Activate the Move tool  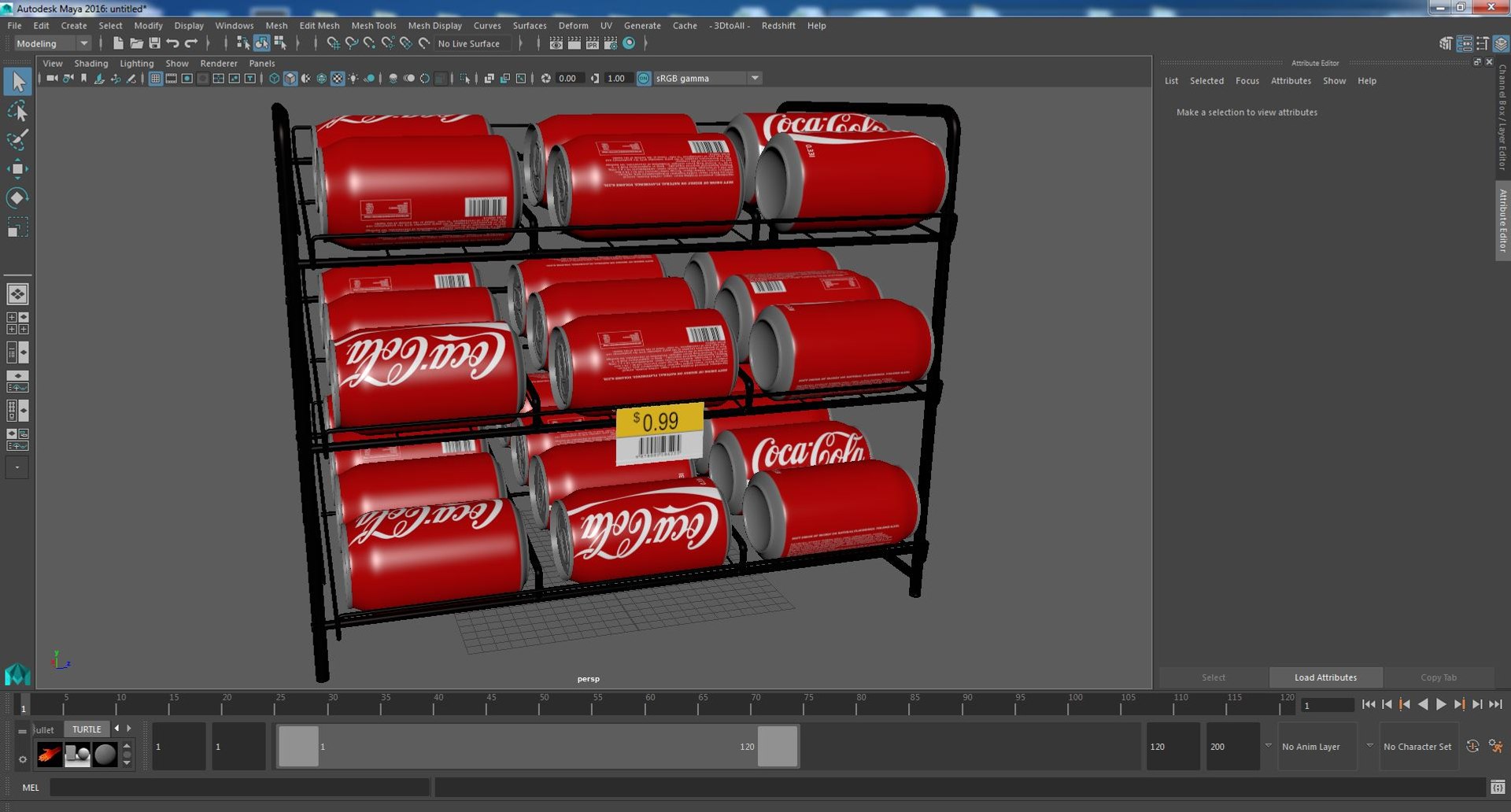[x=17, y=169]
